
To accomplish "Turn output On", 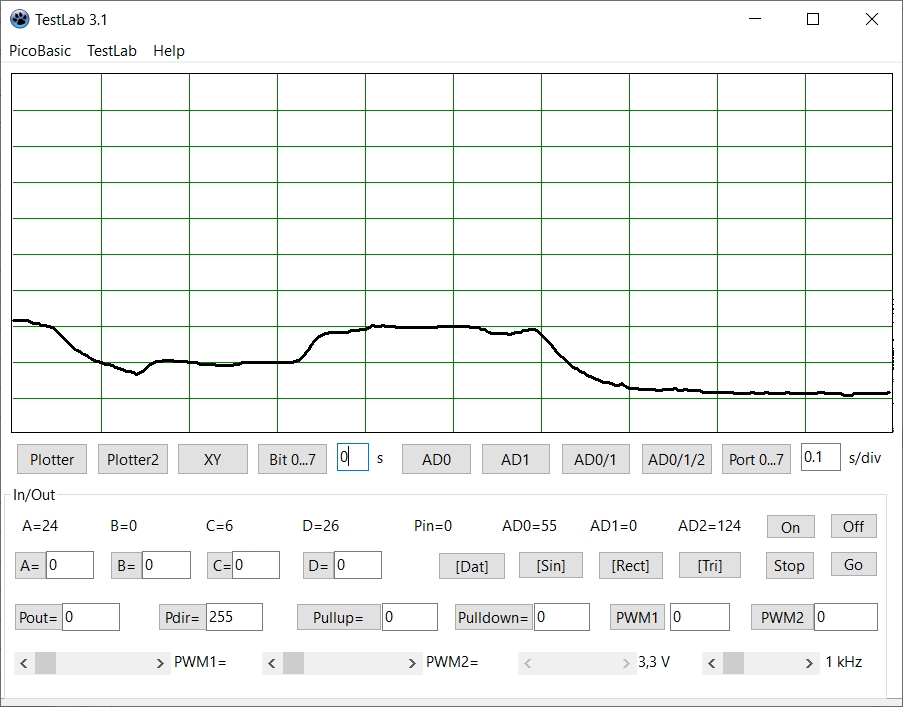I will [x=790, y=527].
